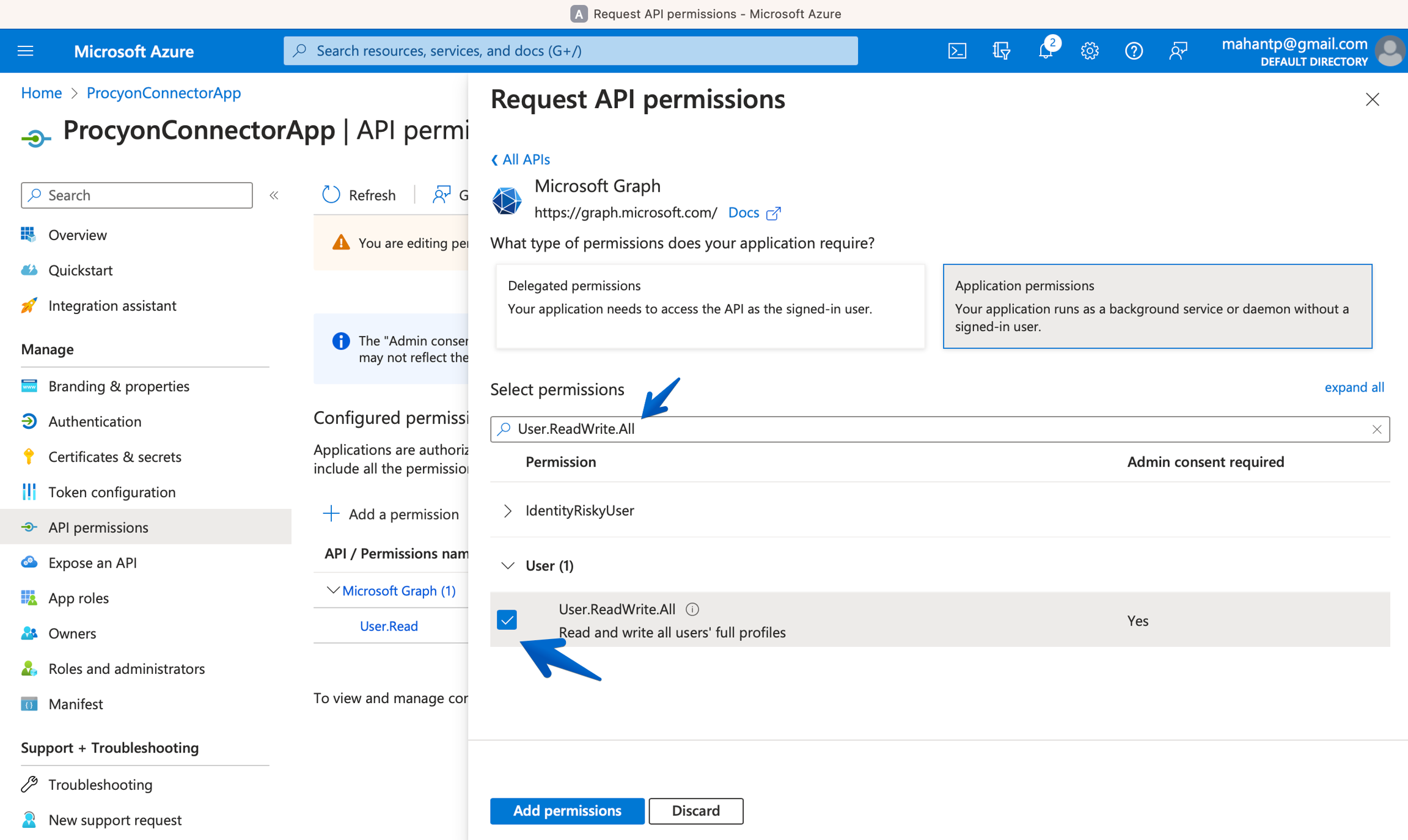Click the Integration assistant rocket icon
The height and width of the screenshot is (840, 1408).
tap(29, 305)
